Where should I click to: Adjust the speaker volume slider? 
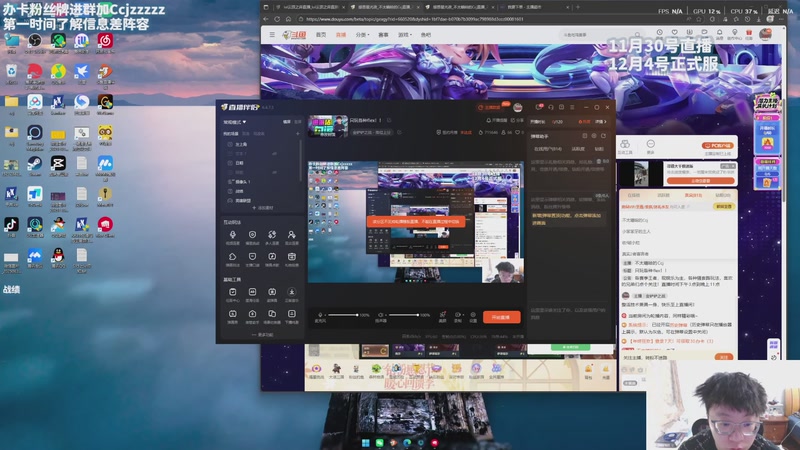tap(403, 315)
